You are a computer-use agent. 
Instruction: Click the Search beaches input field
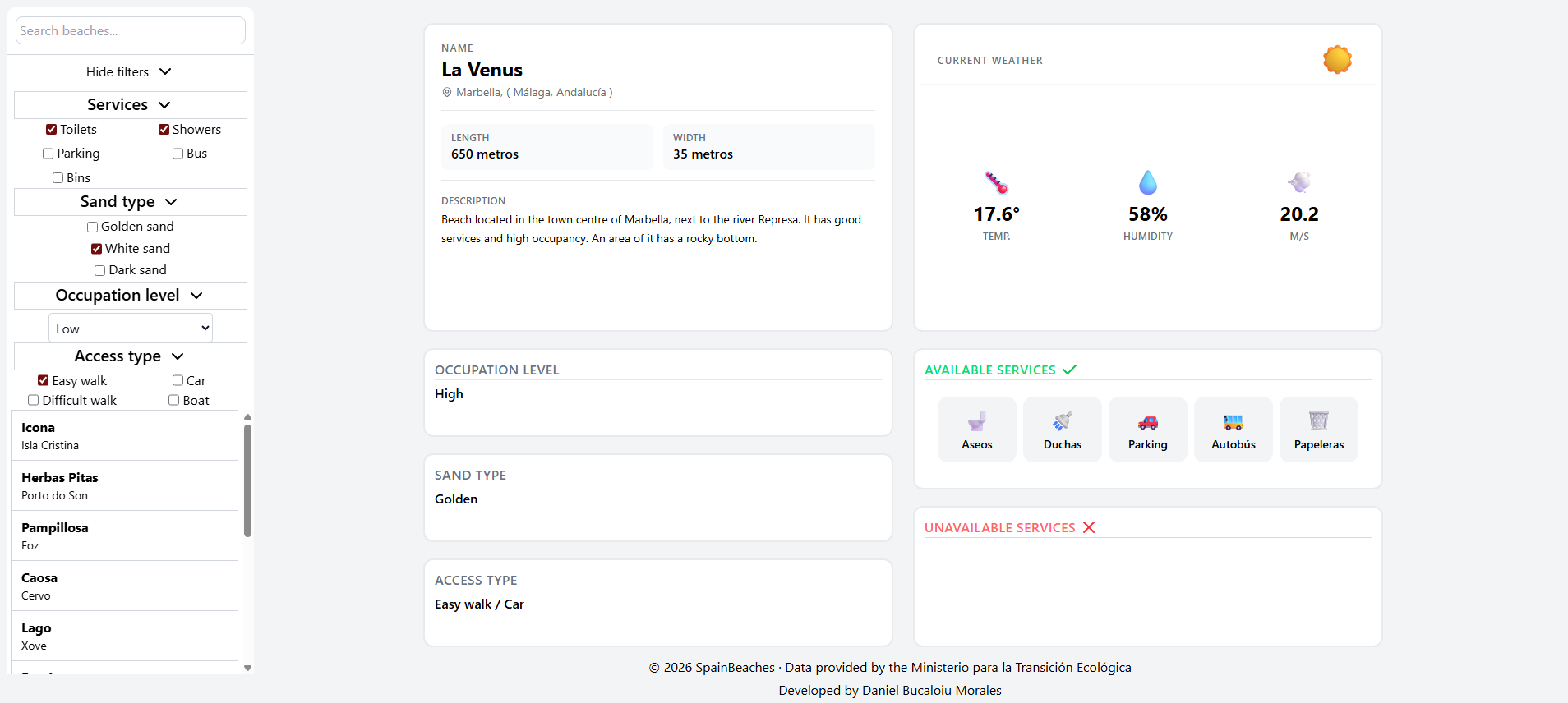tap(131, 31)
